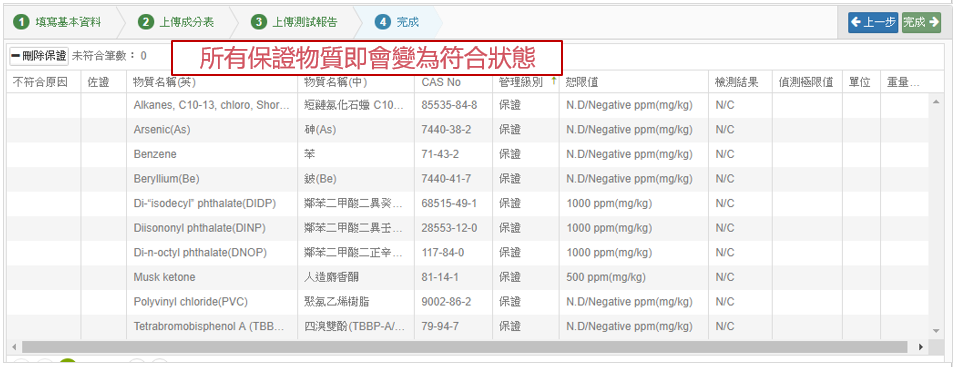Image resolution: width=953 pixels, height=367 pixels.
Task: Click the 物質名稱(中) column header
Action: (356, 83)
